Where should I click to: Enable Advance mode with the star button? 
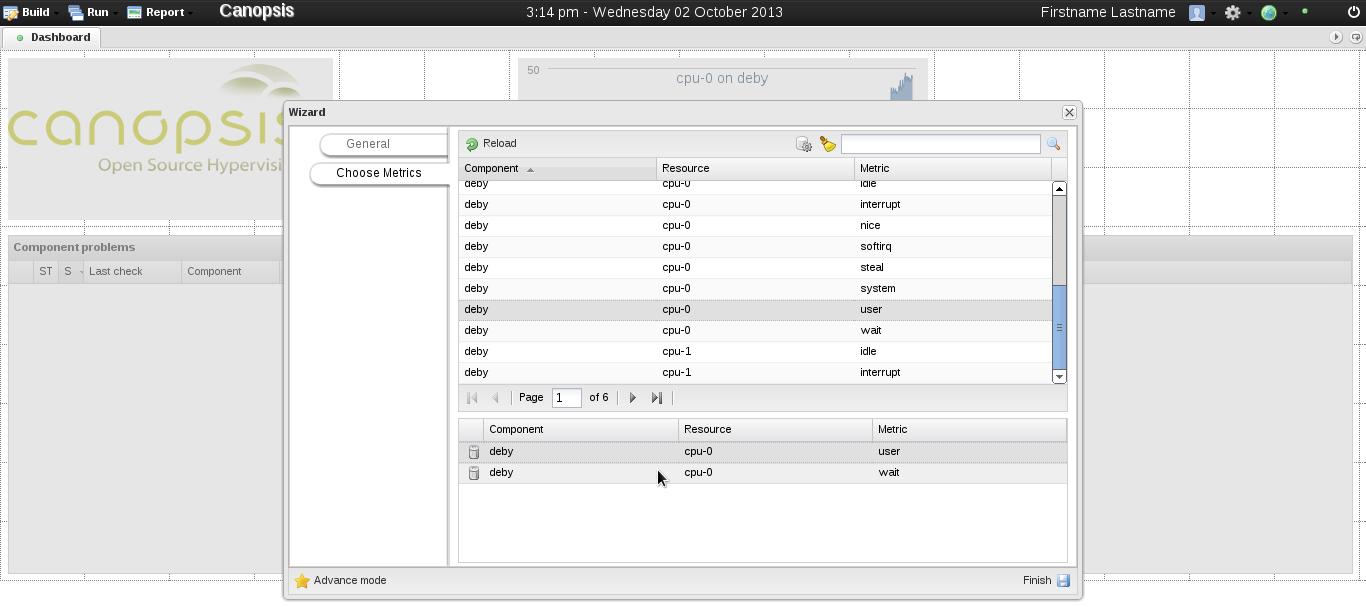340,581
